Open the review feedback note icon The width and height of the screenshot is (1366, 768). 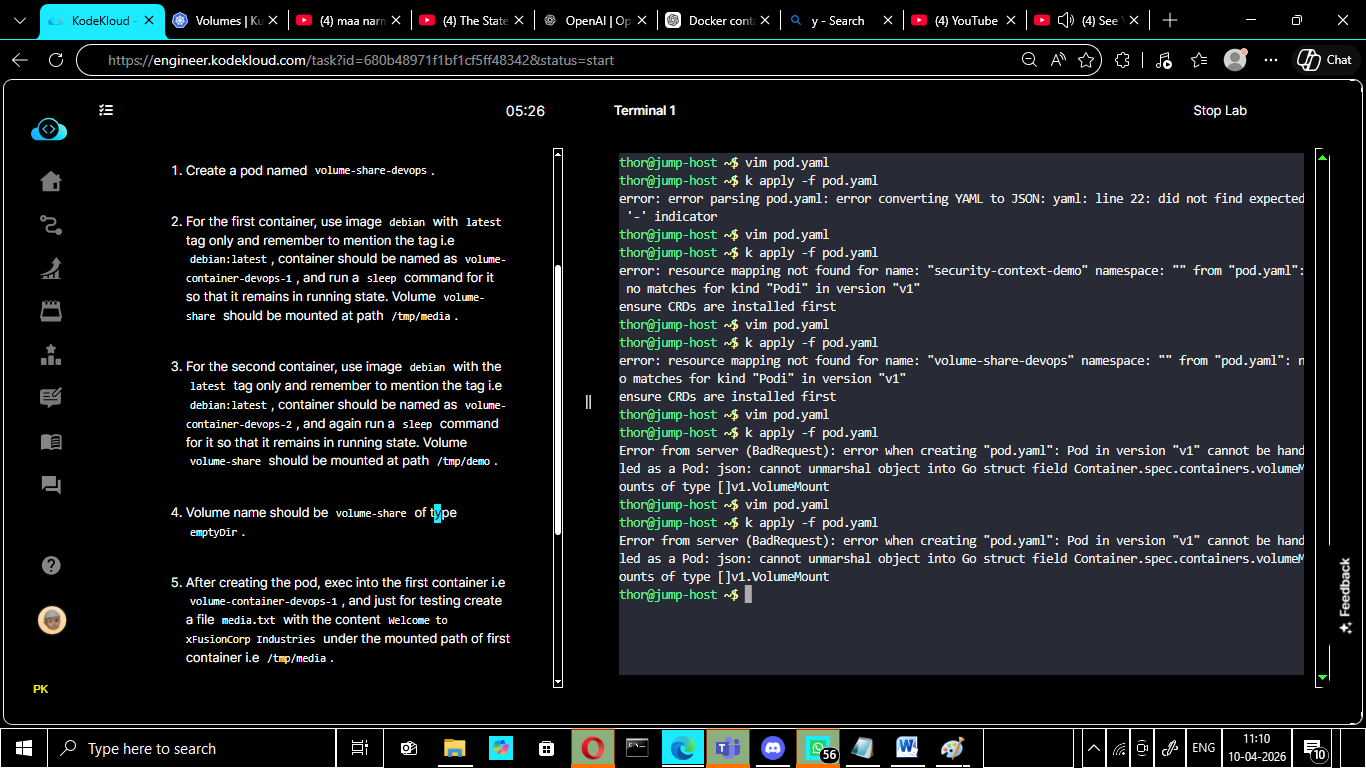coord(51,398)
